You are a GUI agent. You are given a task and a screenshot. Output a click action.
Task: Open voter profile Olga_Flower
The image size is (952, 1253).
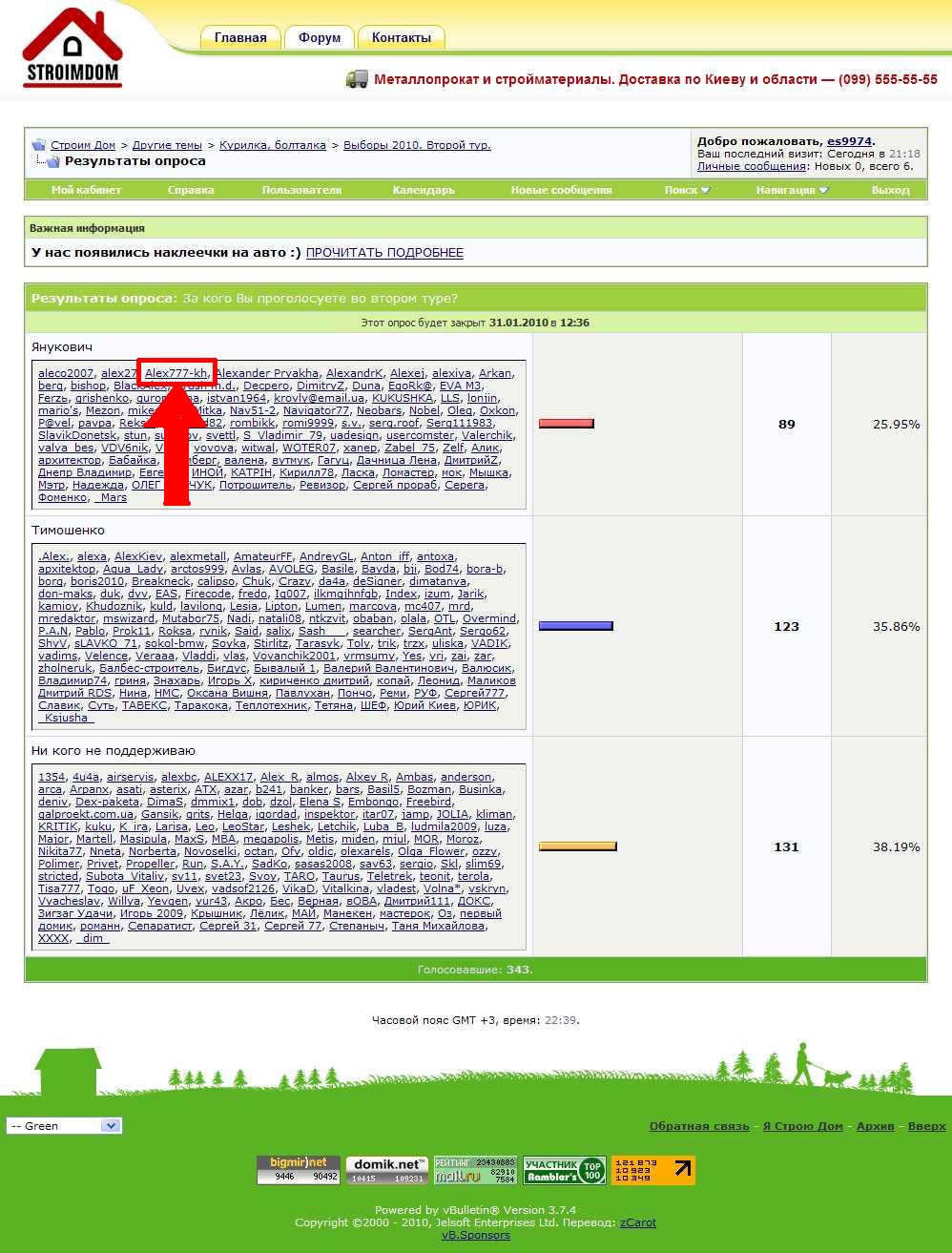431,851
